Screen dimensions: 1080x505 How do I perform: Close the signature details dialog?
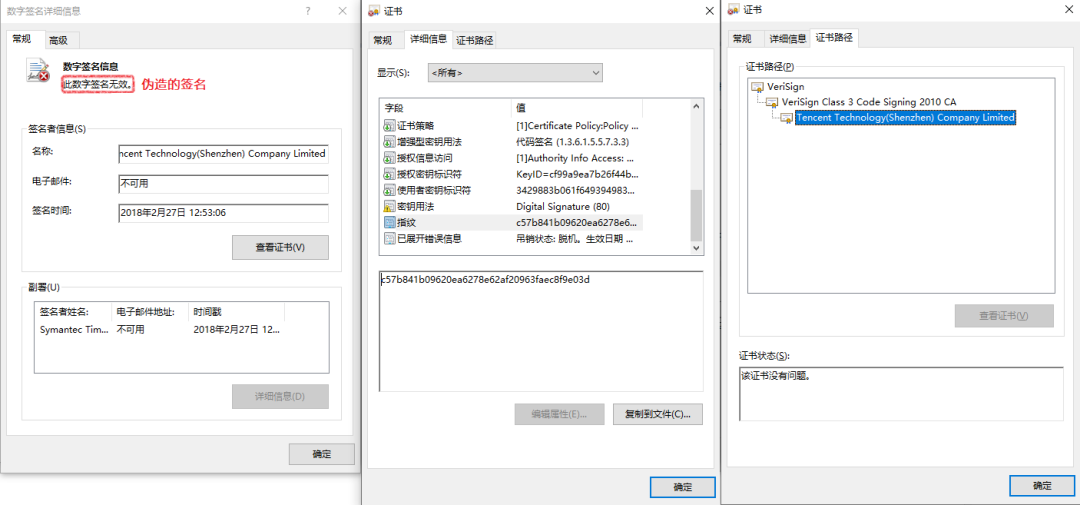pyautogui.click(x=342, y=10)
